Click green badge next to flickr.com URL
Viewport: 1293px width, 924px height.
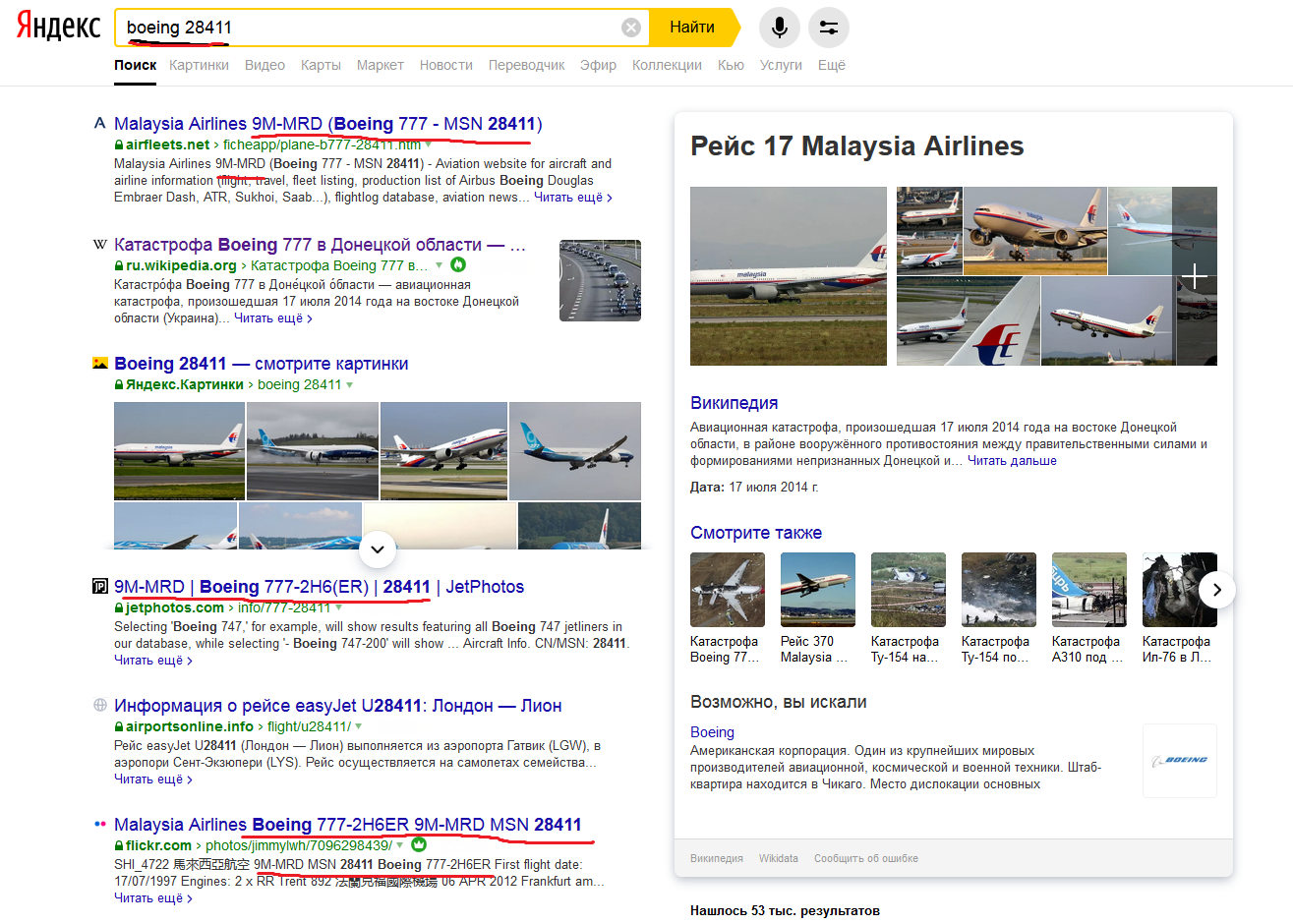coord(419,845)
